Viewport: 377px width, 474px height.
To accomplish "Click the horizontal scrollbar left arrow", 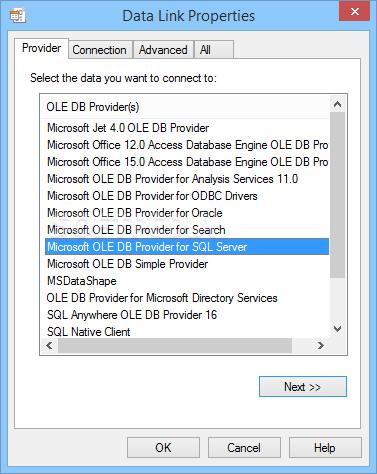I will 49,346.
